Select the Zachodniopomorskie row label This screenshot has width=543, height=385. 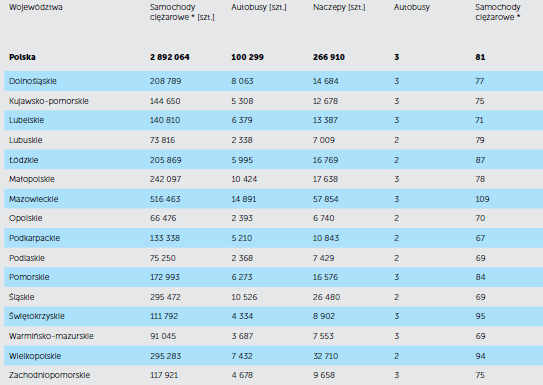click(x=50, y=375)
